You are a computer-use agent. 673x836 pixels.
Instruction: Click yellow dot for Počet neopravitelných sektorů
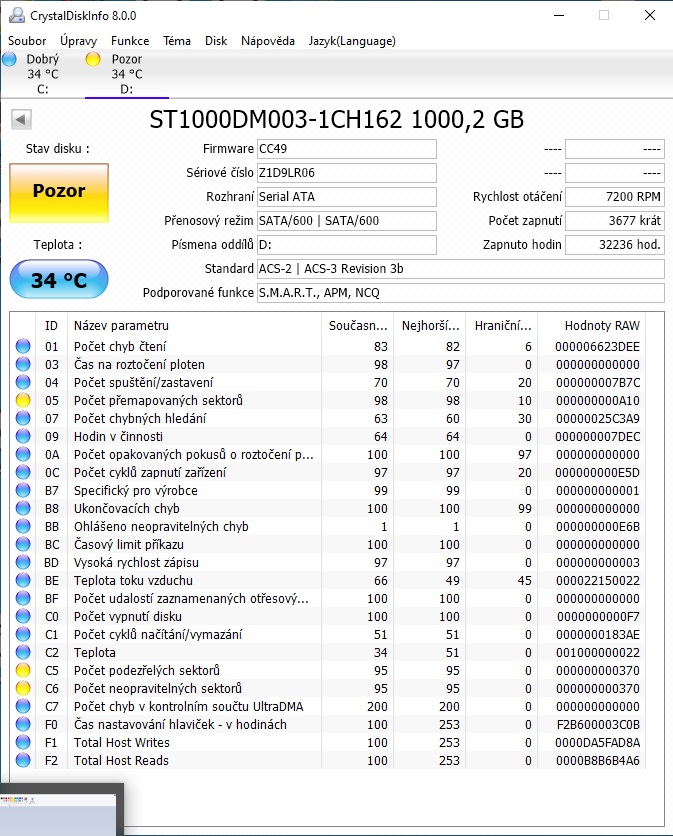23,688
